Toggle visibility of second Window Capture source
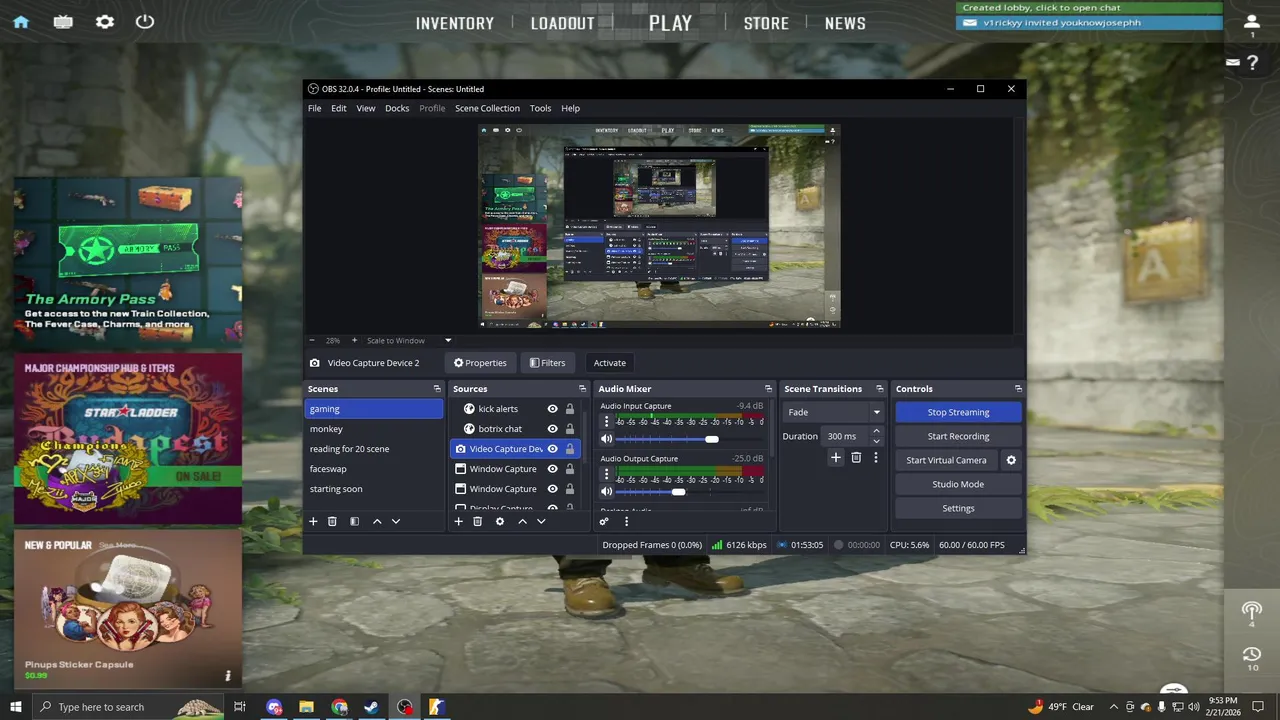The image size is (1280, 720). click(x=552, y=488)
